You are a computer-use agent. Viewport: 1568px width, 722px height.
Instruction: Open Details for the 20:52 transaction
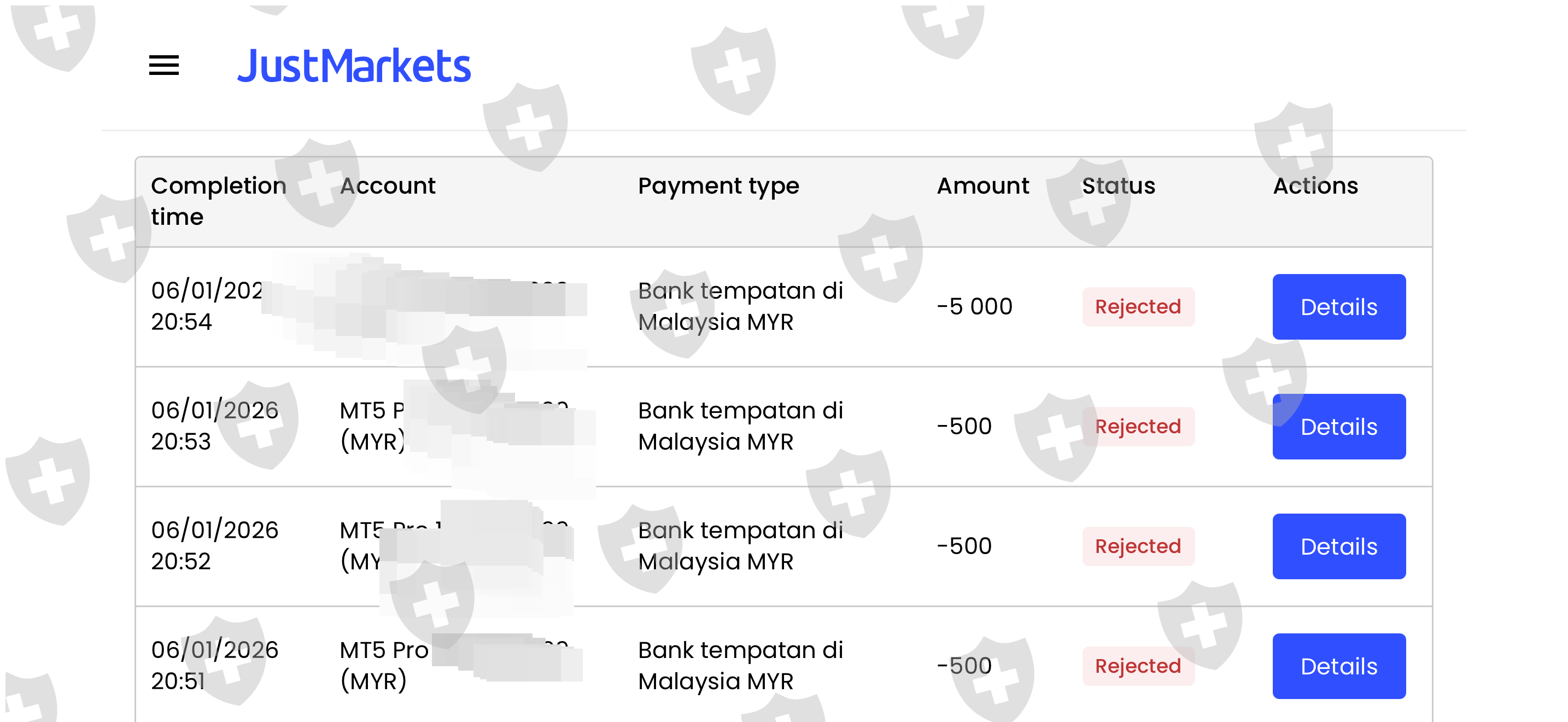(1338, 546)
